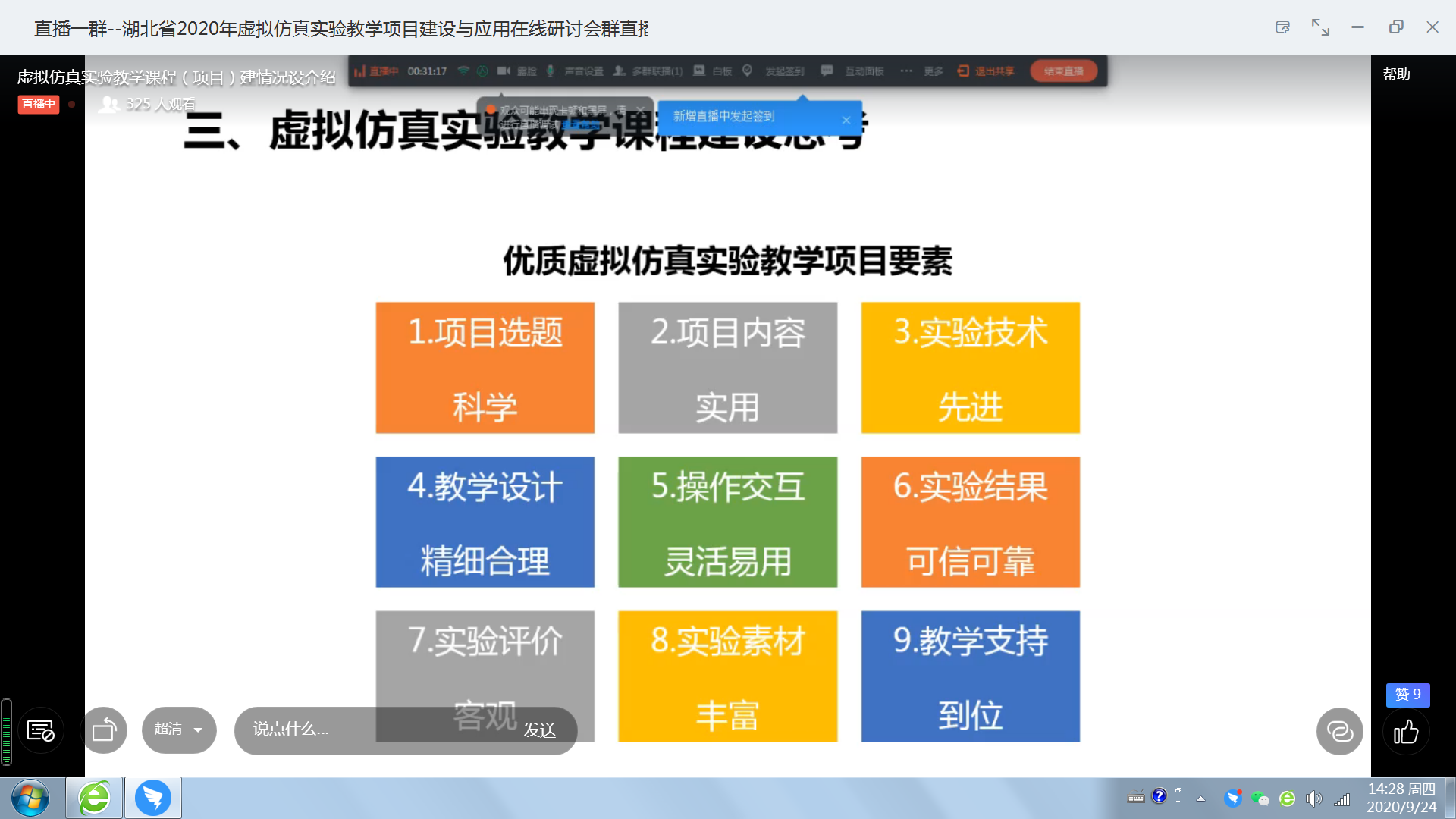1456x819 pixels.
Task: Click the 赞 9 likes badge
Action: [x=1407, y=695]
